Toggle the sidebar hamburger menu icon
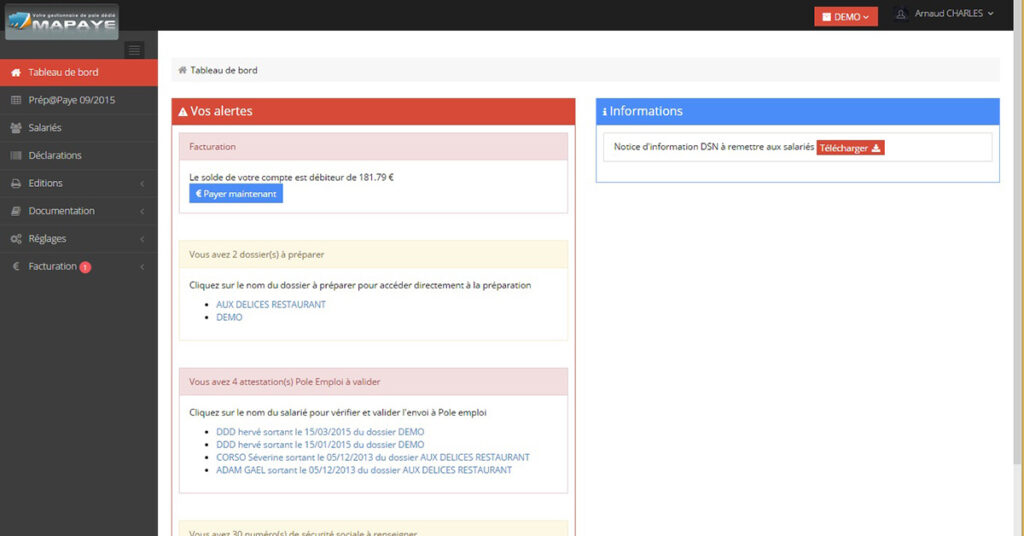Viewport: 1024px width, 536px height. tap(135, 50)
